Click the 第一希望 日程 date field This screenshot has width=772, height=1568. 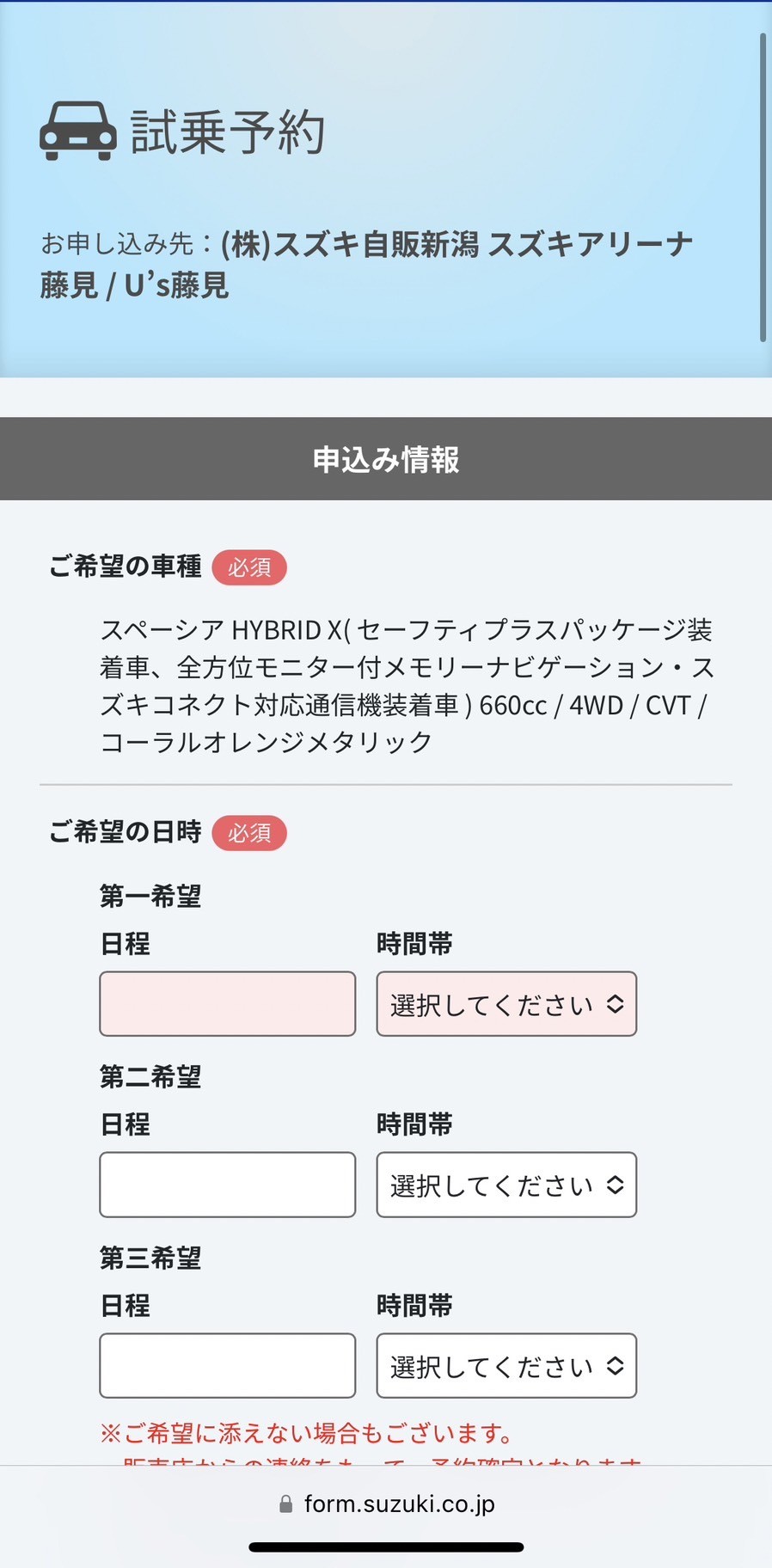[x=228, y=1004]
